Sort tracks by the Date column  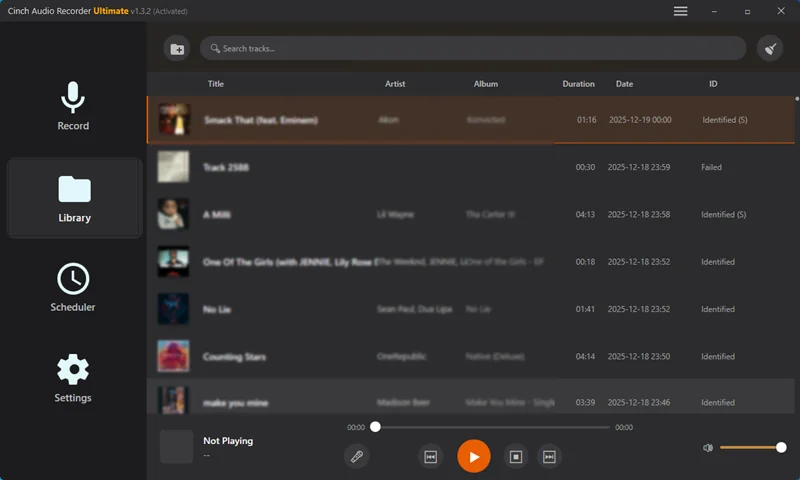[624, 84]
